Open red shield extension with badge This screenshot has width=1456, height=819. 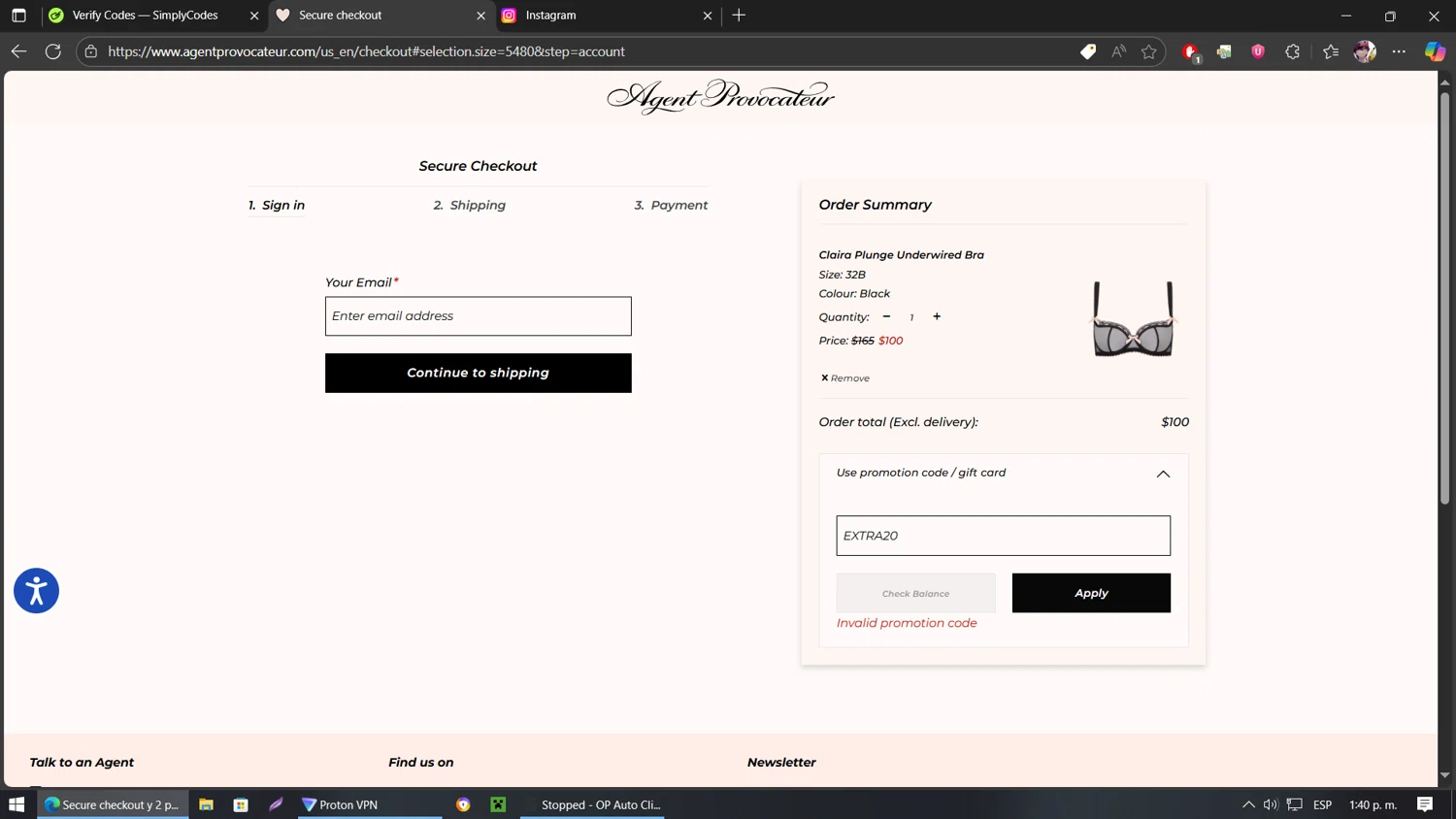pyautogui.click(x=1191, y=52)
